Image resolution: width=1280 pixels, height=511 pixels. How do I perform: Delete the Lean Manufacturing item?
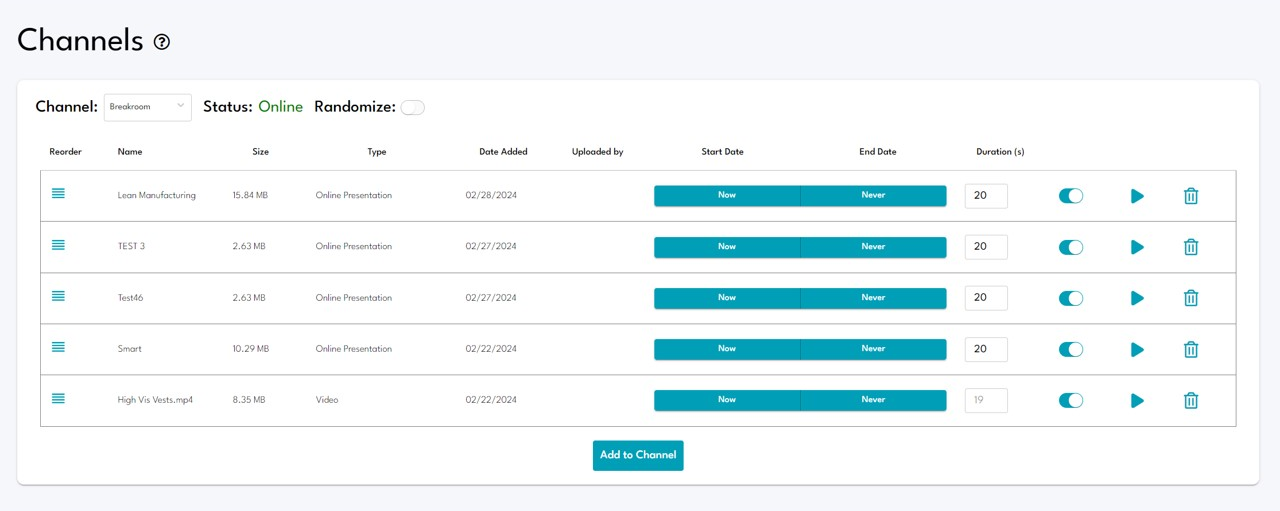click(x=1190, y=196)
